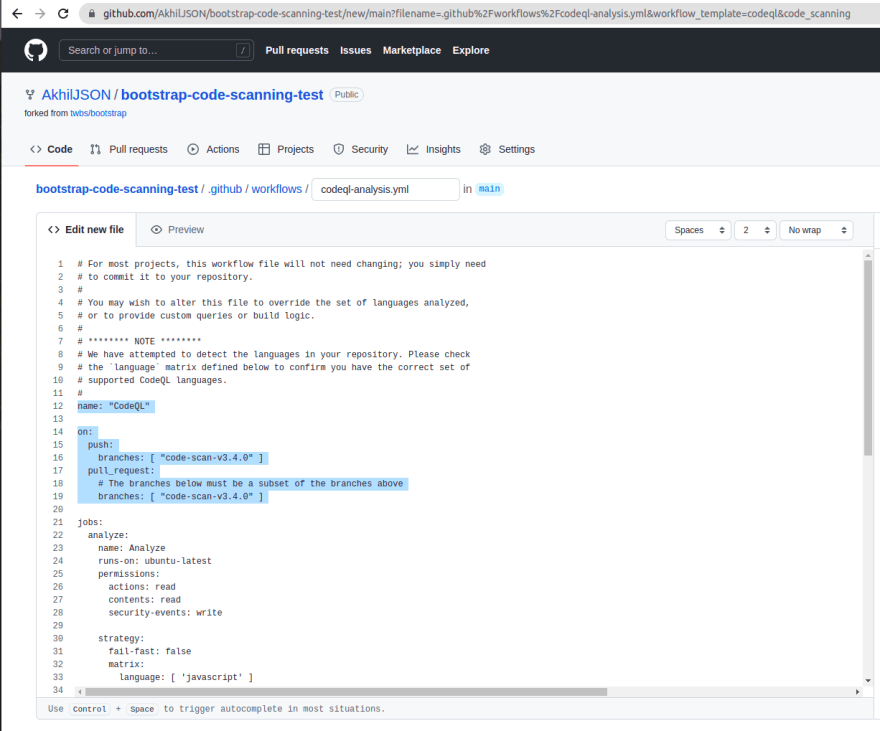Open Explore in top navigation
The height and width of the screenshot is (731, 880).
(471, 50)
